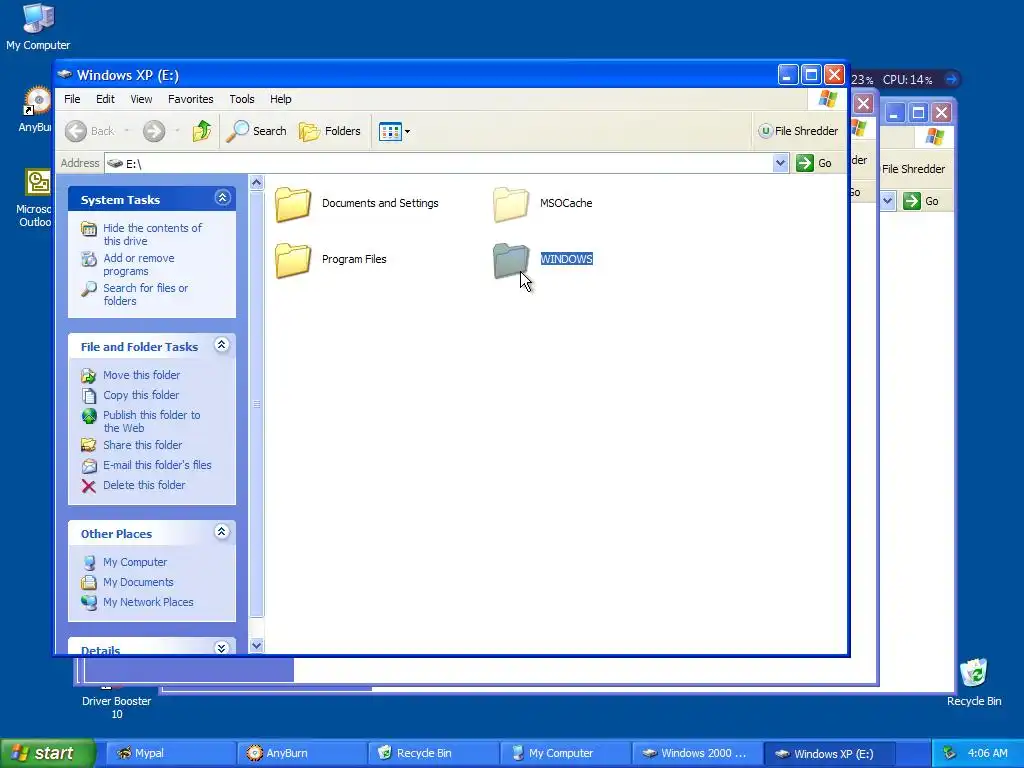Screen dimensions: 1024x768
Task: Open the Back history dropdown arrow
Action: [x=127, y=131]
